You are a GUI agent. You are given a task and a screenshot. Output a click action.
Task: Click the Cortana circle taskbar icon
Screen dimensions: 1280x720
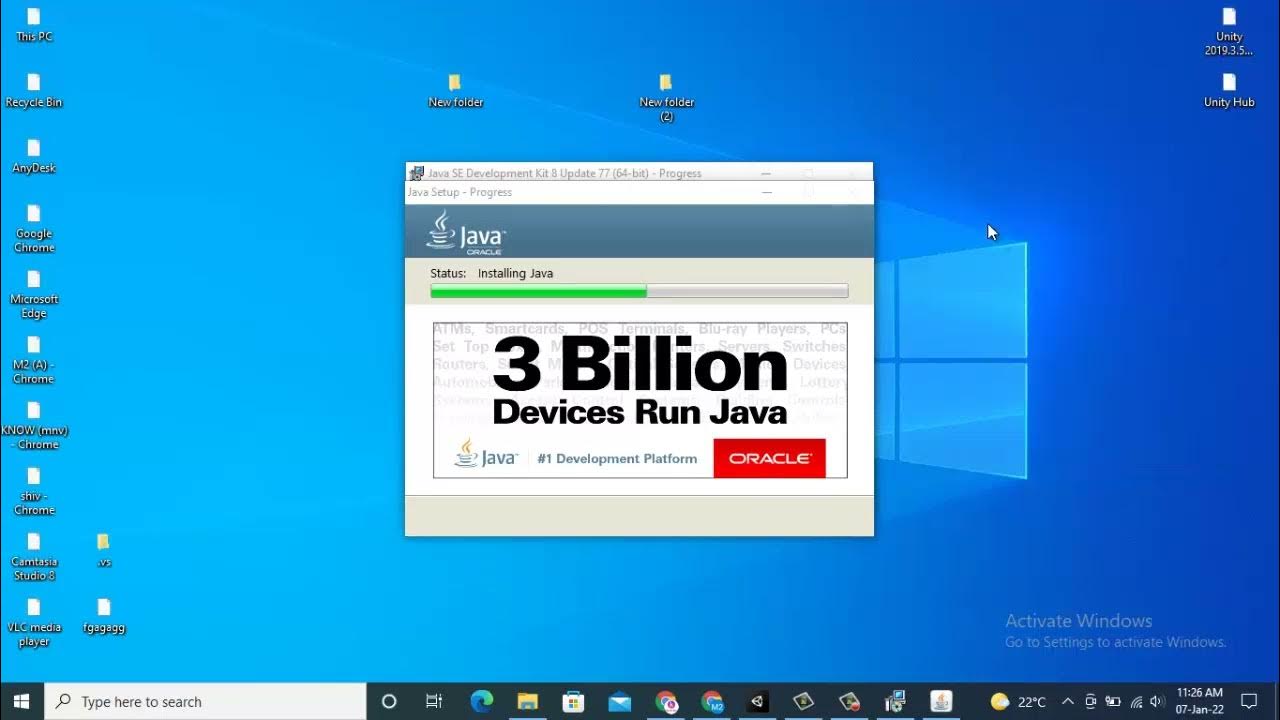tap(389, 701)
